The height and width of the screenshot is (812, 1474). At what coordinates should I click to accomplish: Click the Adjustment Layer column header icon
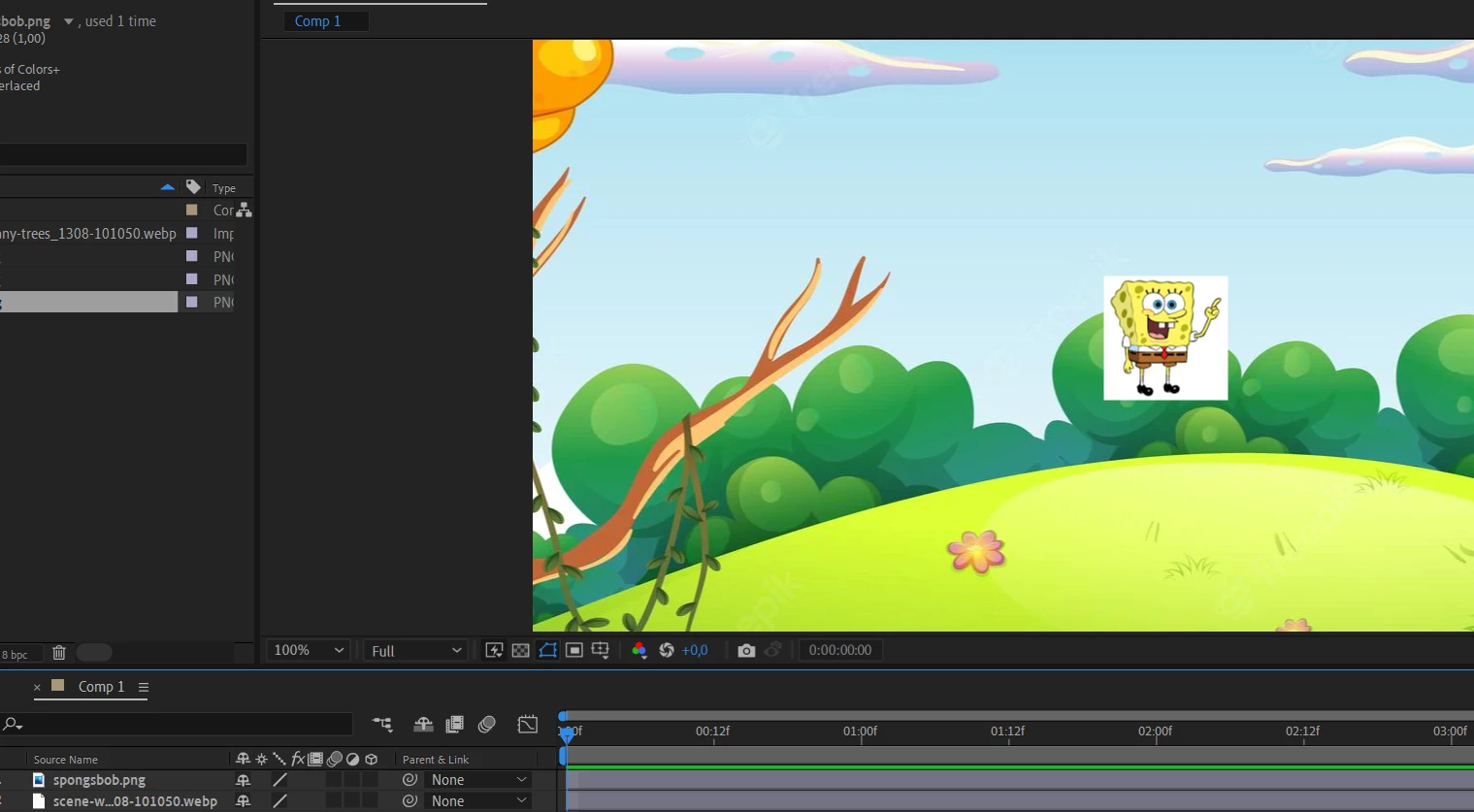click(x=353, y=760)
